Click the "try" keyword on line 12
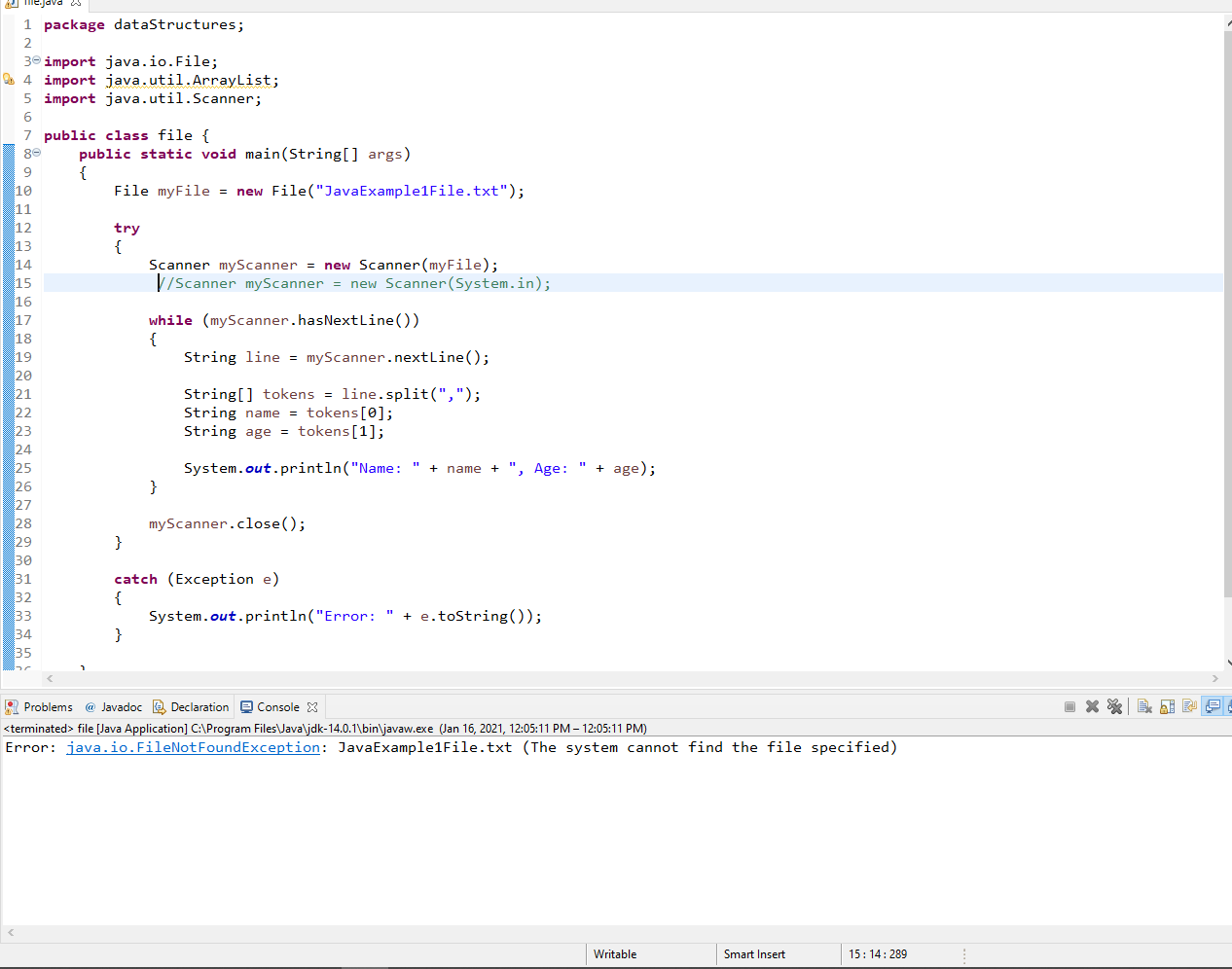Image resolution: width=1232 pixels, height=969 pixels. [127, 228]
